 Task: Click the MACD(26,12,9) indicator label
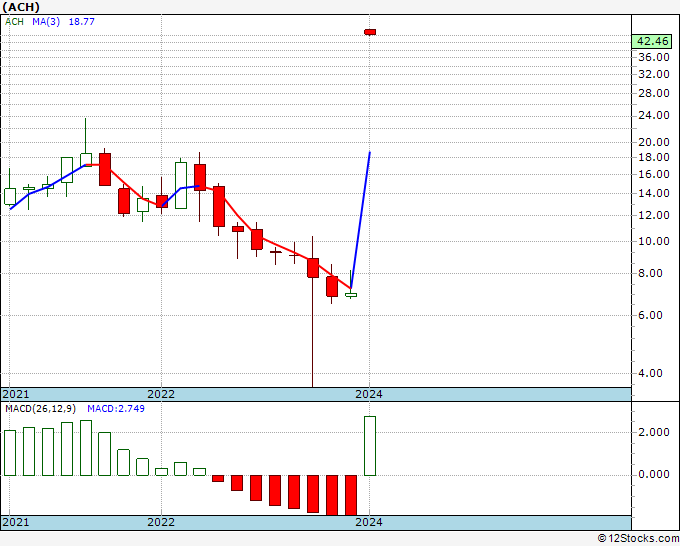tap(41, 409)
